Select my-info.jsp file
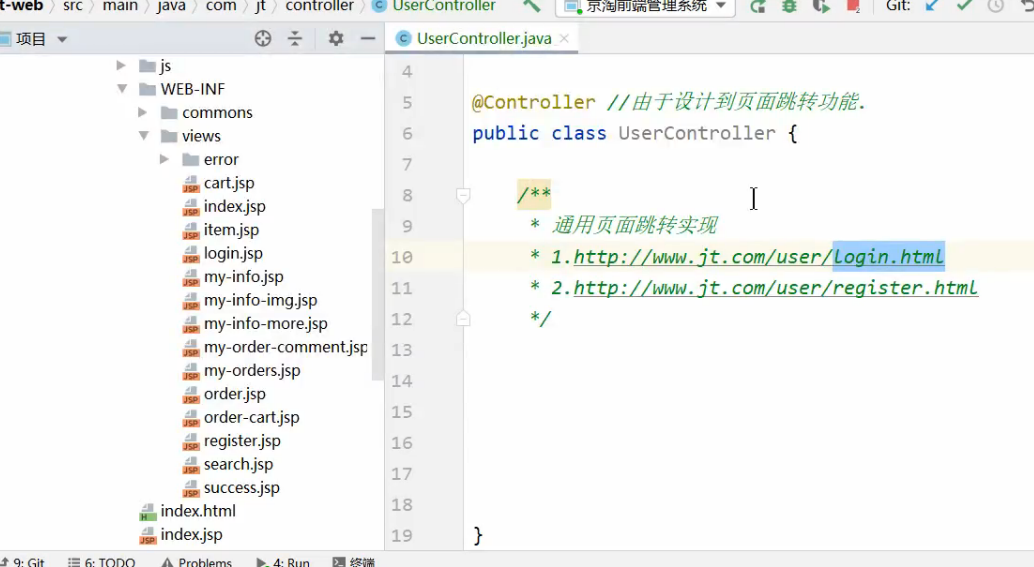1034x567 pixels. tap(243, 276)
